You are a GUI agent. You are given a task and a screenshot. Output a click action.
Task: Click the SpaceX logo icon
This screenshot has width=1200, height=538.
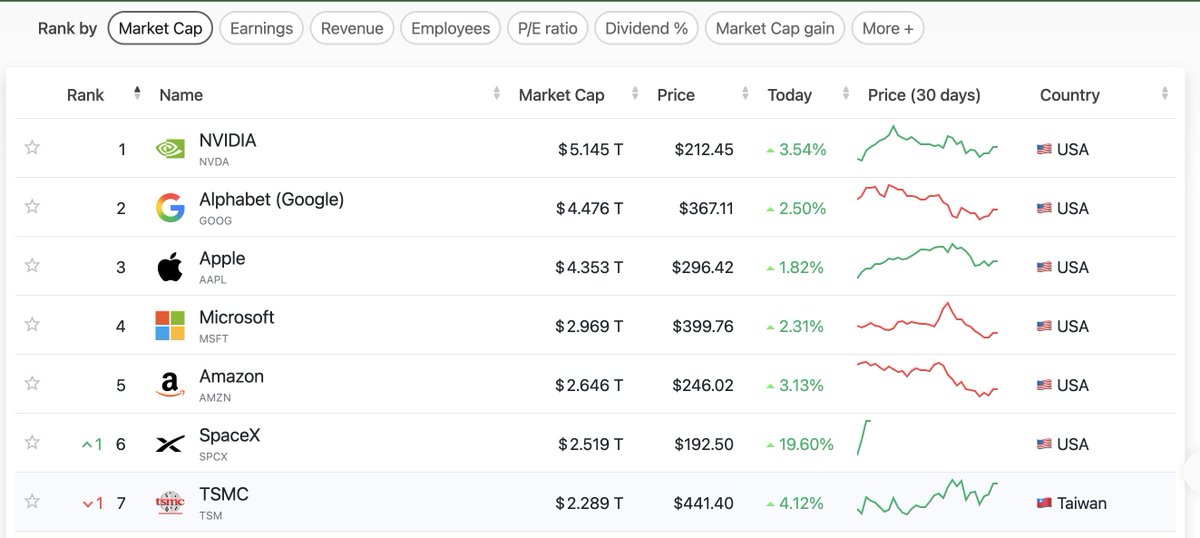click(170, 444)
